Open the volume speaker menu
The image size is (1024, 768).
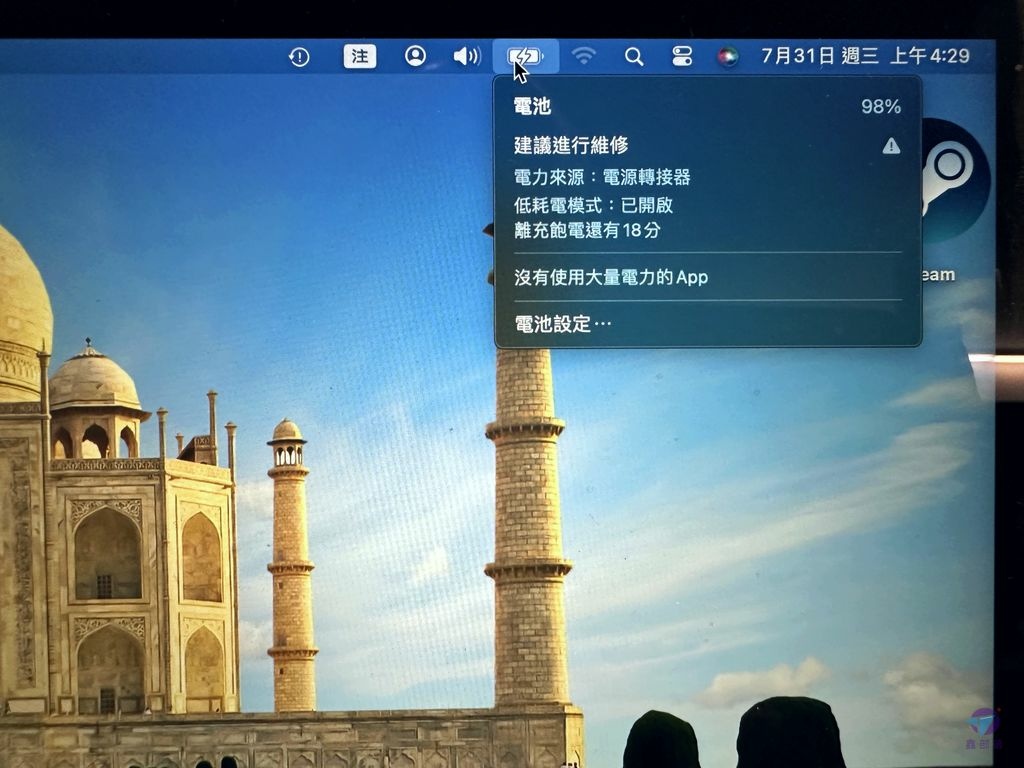[x=467, y=56]
